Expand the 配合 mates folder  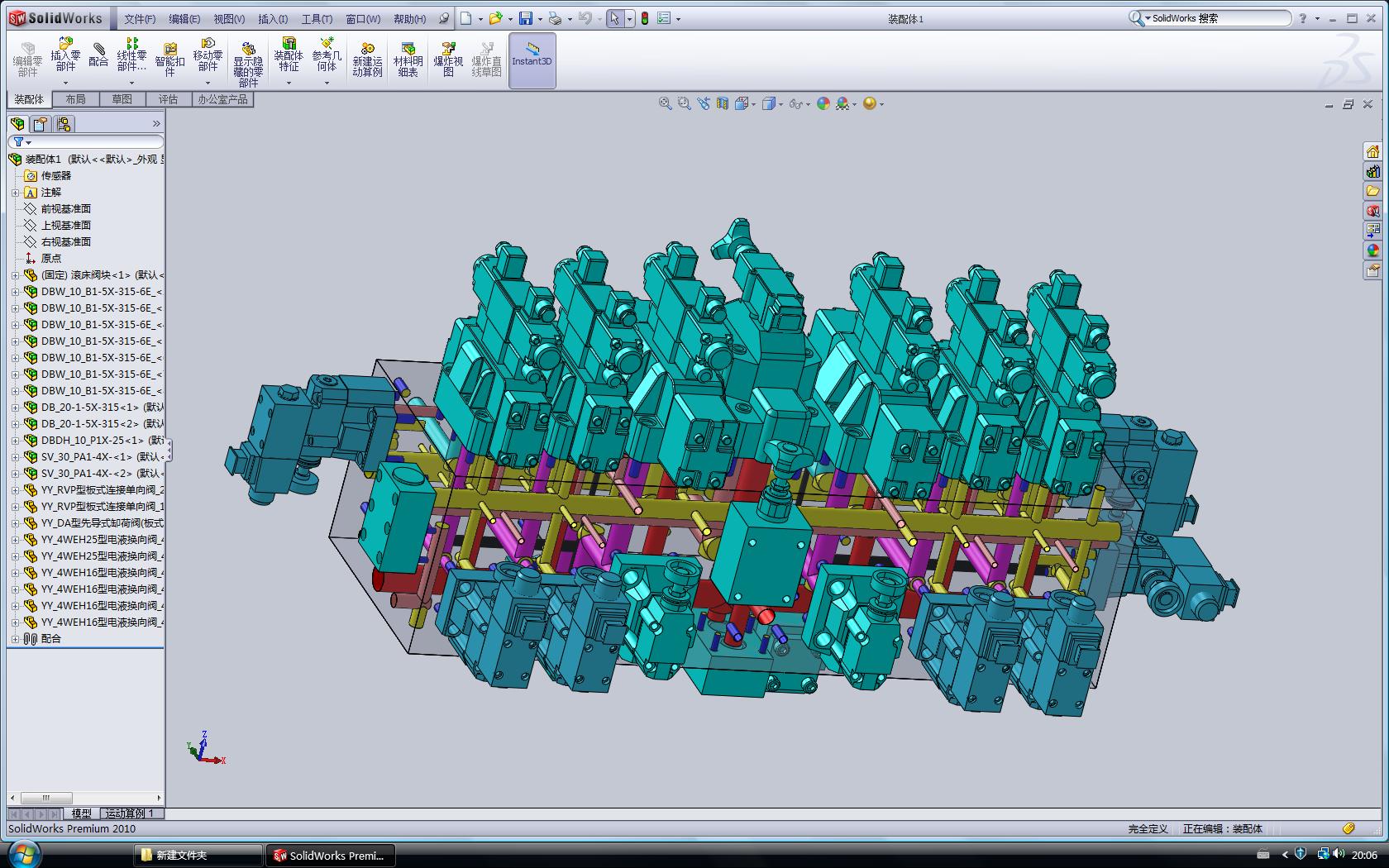pyautogui.click(x=15, y=638)
